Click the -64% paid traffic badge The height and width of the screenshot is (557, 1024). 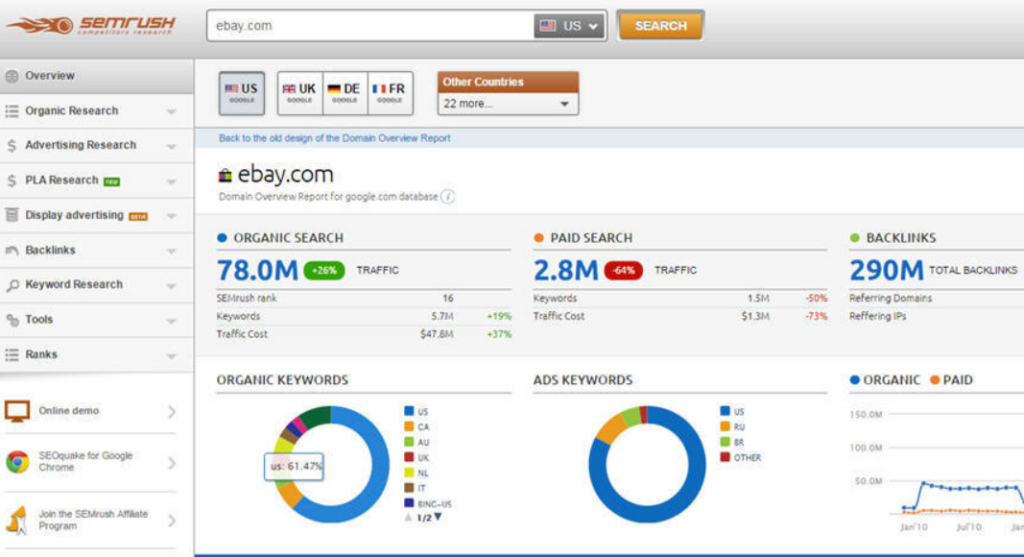(624, 270)
